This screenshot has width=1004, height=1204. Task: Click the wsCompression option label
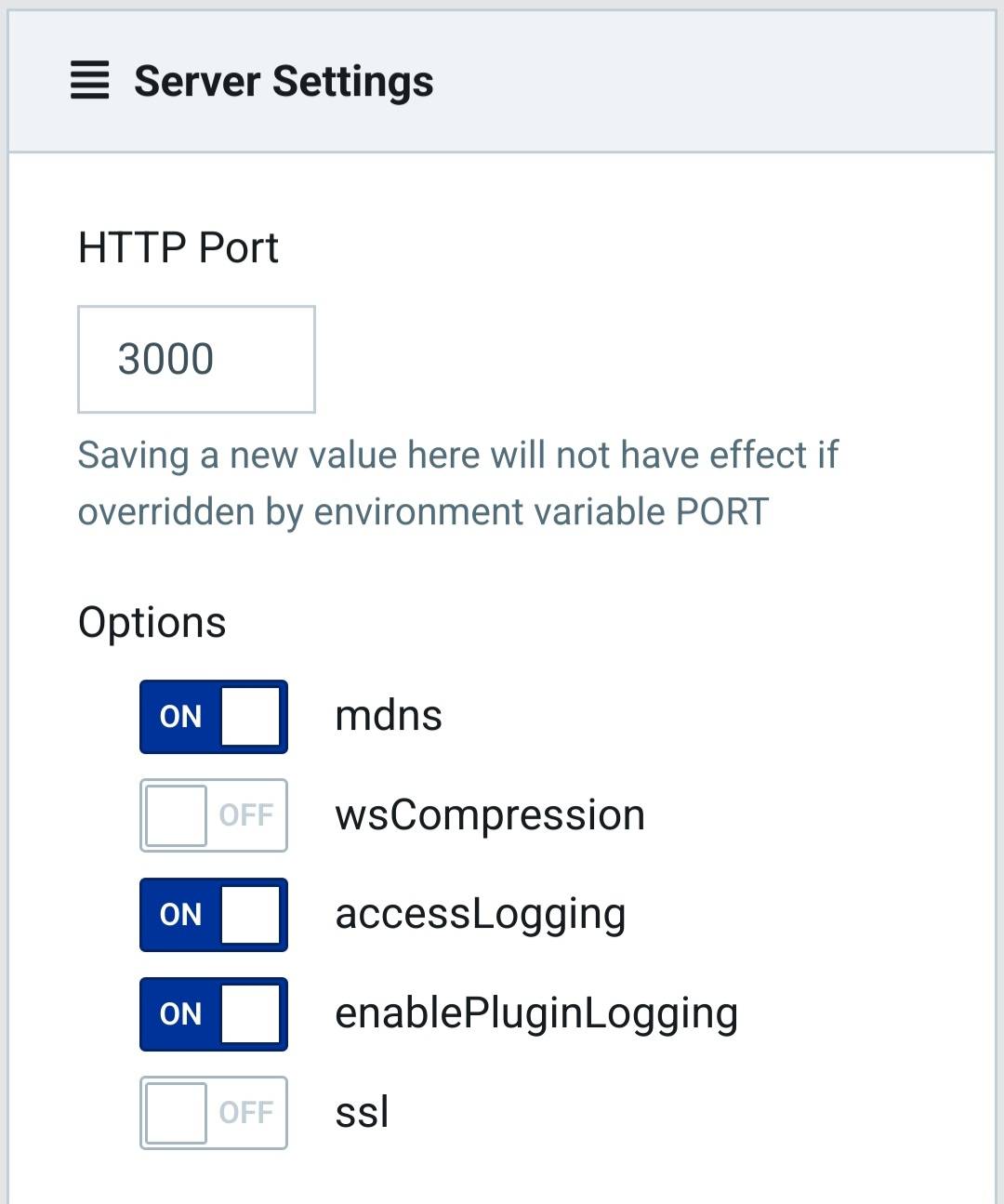(490, 816)
